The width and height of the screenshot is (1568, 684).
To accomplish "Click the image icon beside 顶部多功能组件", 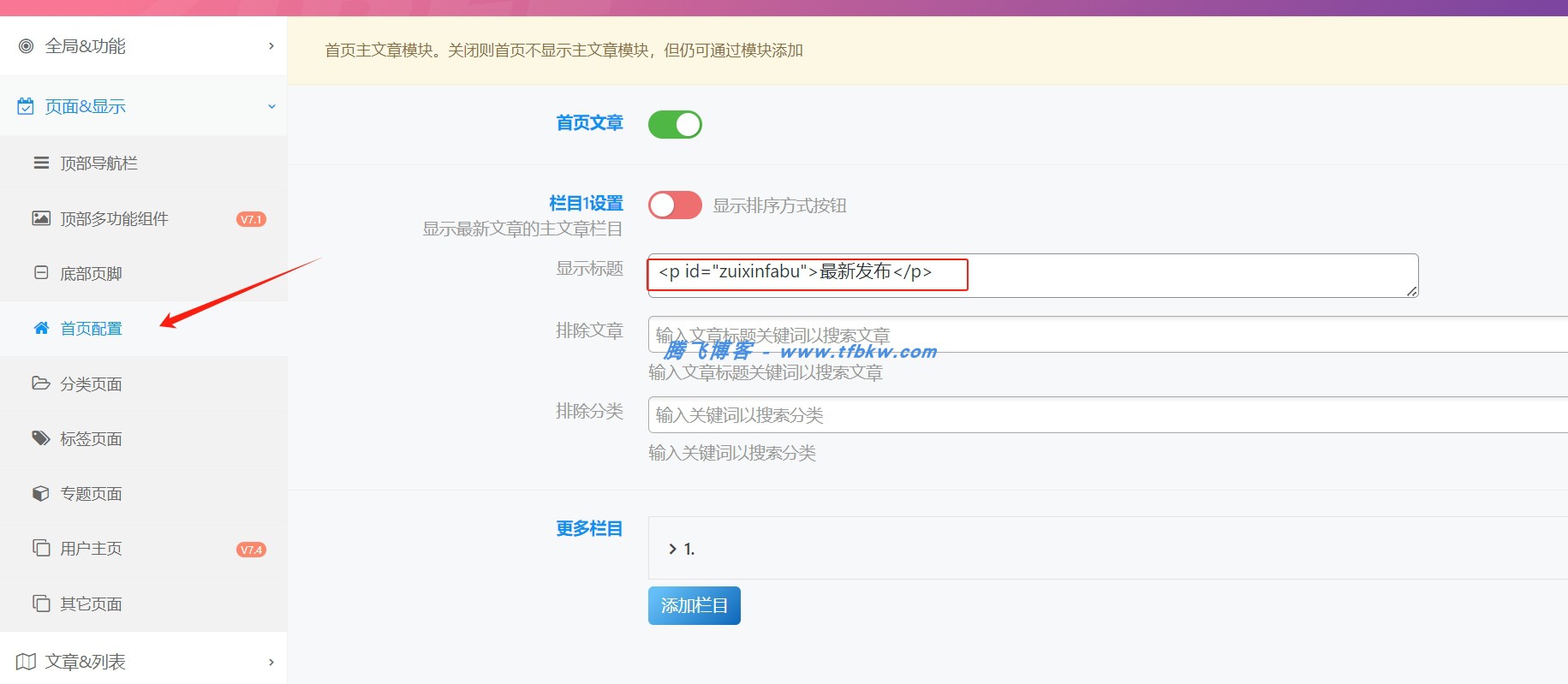I will tap(41, 218).
